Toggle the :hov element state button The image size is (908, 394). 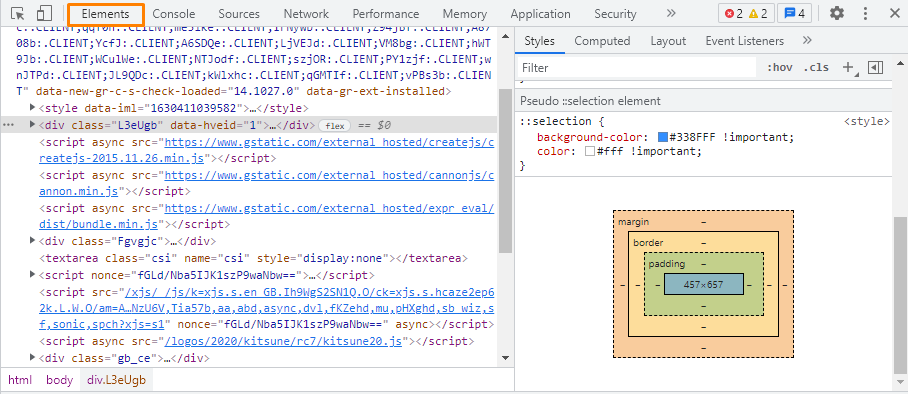tap(779, 68)
